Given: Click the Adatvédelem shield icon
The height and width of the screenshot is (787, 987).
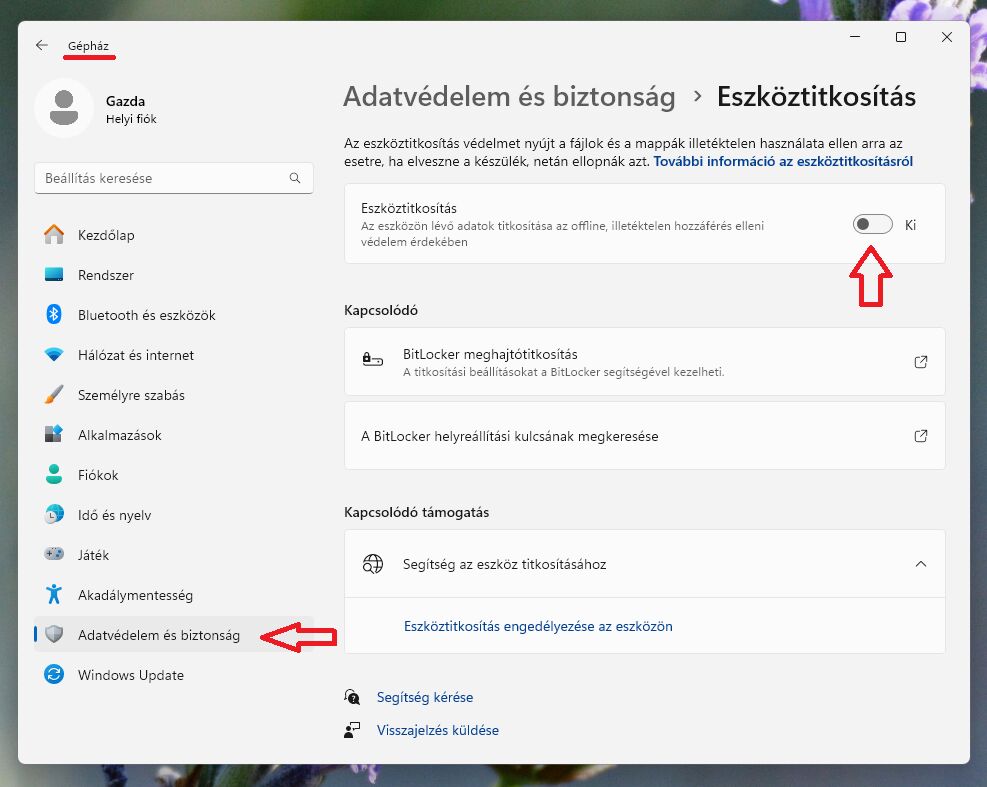Looking at the screenshot, I should coord(54,634).
